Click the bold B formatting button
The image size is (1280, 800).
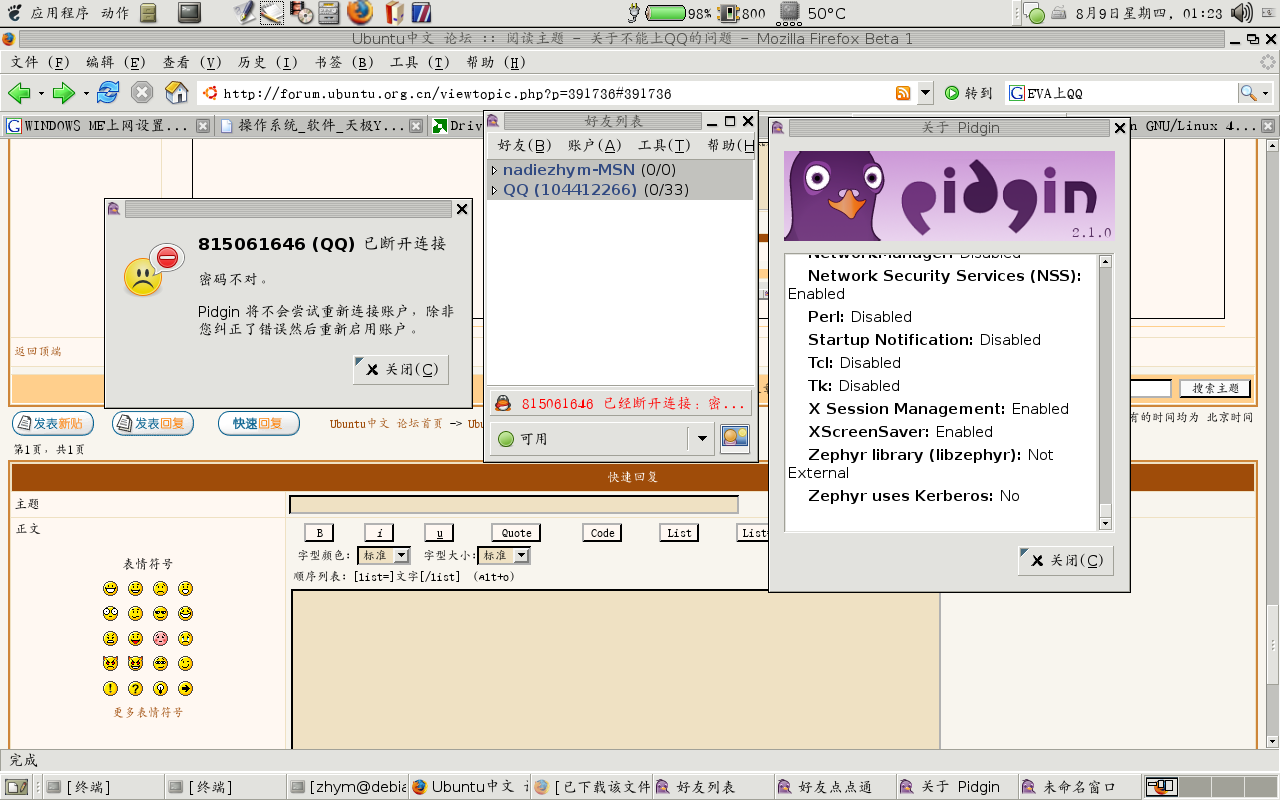tap(319, 533)
